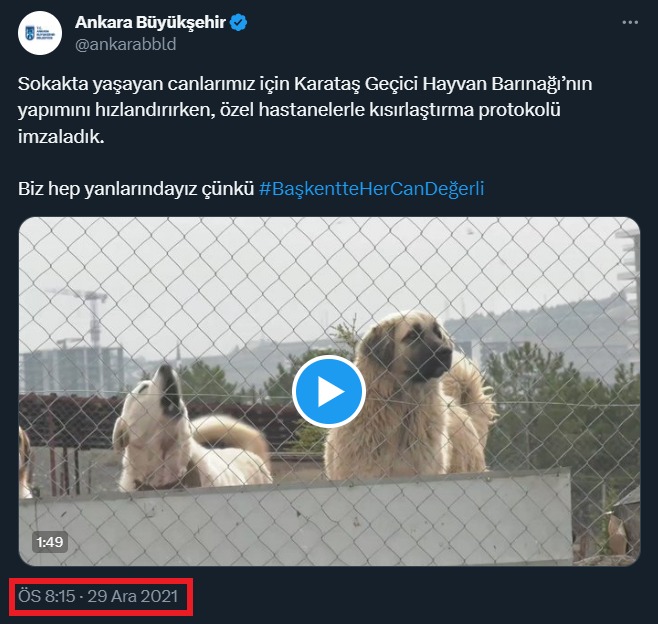Click the word imzaladık in the tweet
The width and height of the screenshot is (658, 624).
click(61, 136)
